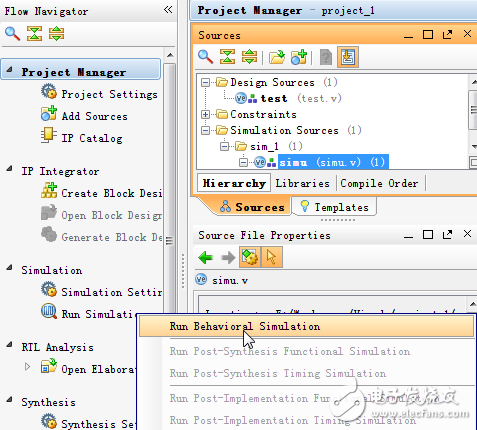
Task: Click Sources panel search magnifier icon
Action: tap(205, 57)
